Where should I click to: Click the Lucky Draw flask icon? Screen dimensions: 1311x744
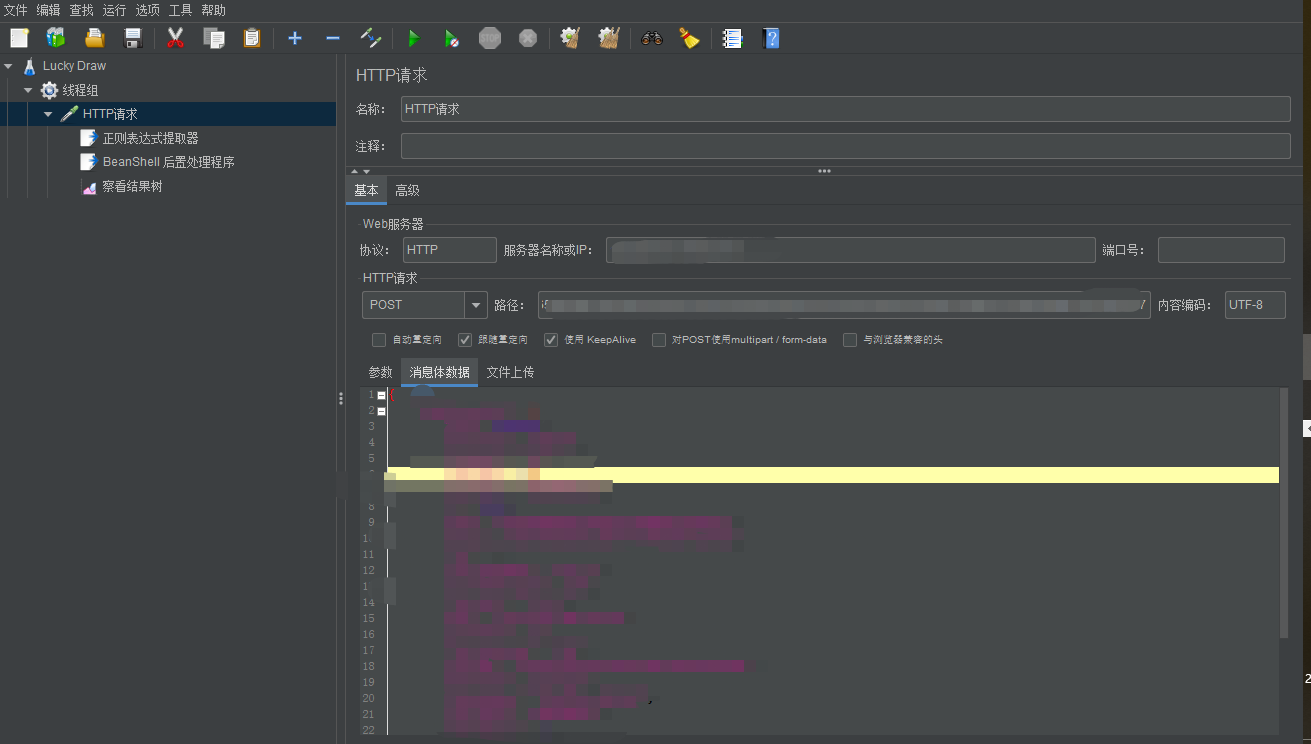(x=29, y=66)
